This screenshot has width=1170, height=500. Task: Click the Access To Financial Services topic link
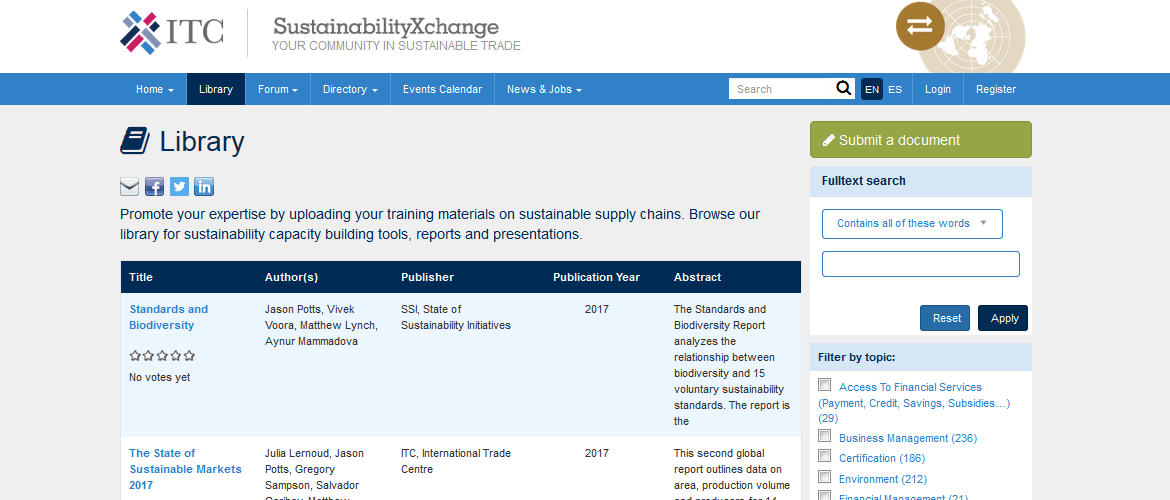[915, 403]
